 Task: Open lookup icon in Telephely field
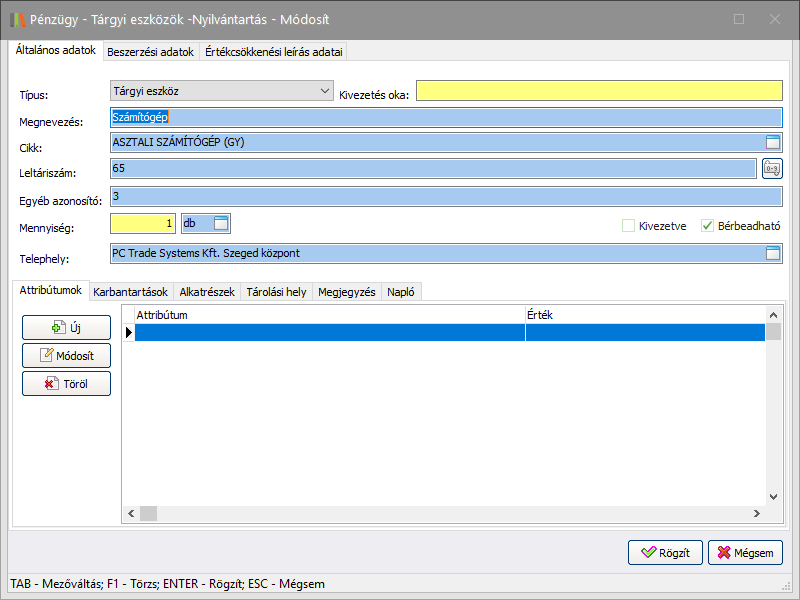(x=772, y=254)
